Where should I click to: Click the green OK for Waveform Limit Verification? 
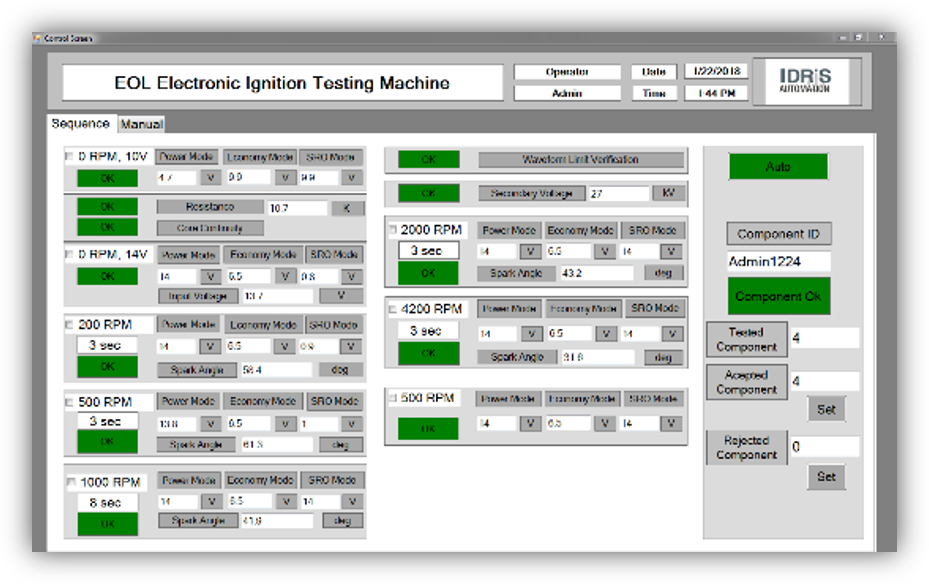point(428,159)
